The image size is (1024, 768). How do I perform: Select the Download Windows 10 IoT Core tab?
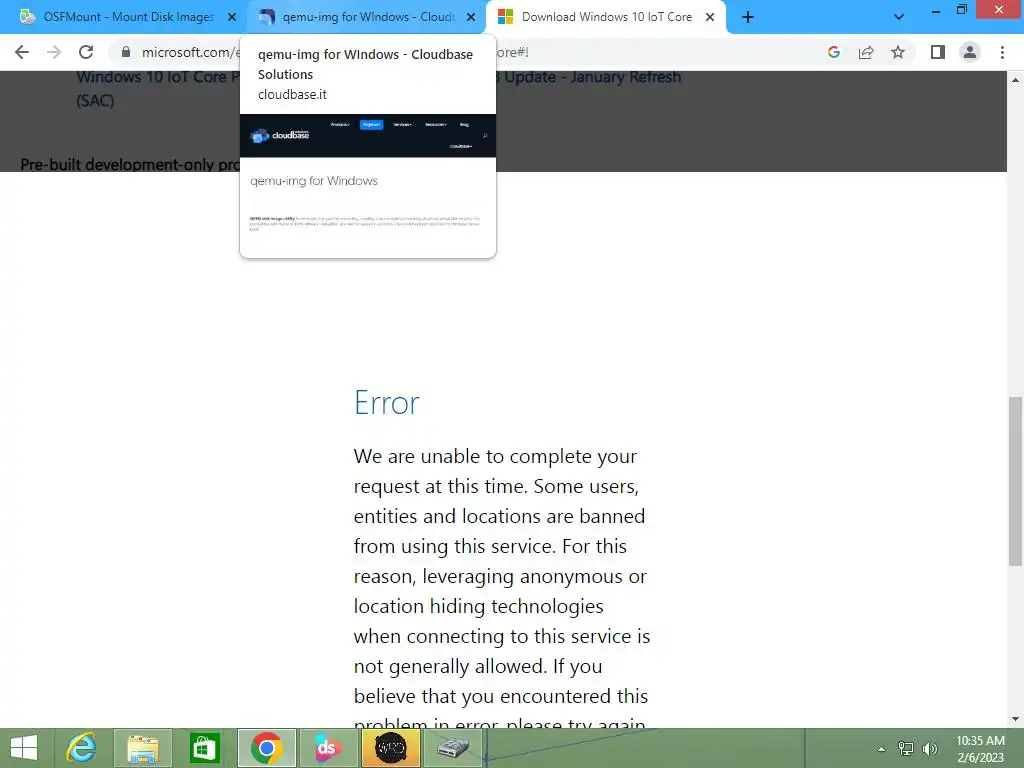(x=604, y=17)
